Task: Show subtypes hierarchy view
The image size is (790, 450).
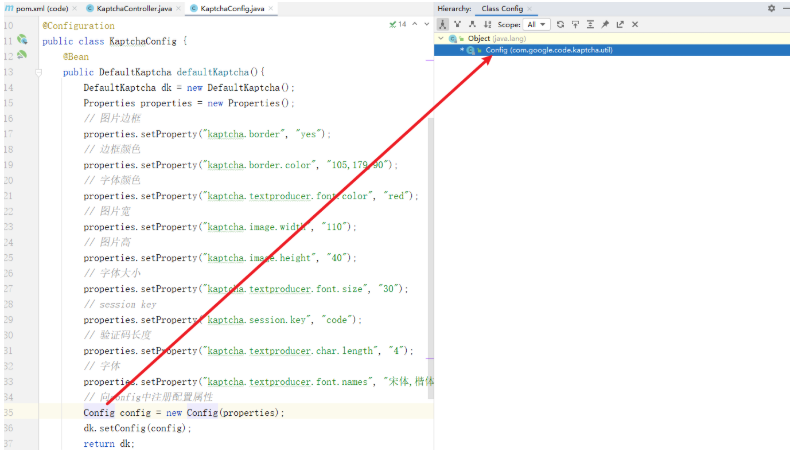Action: 472,24
